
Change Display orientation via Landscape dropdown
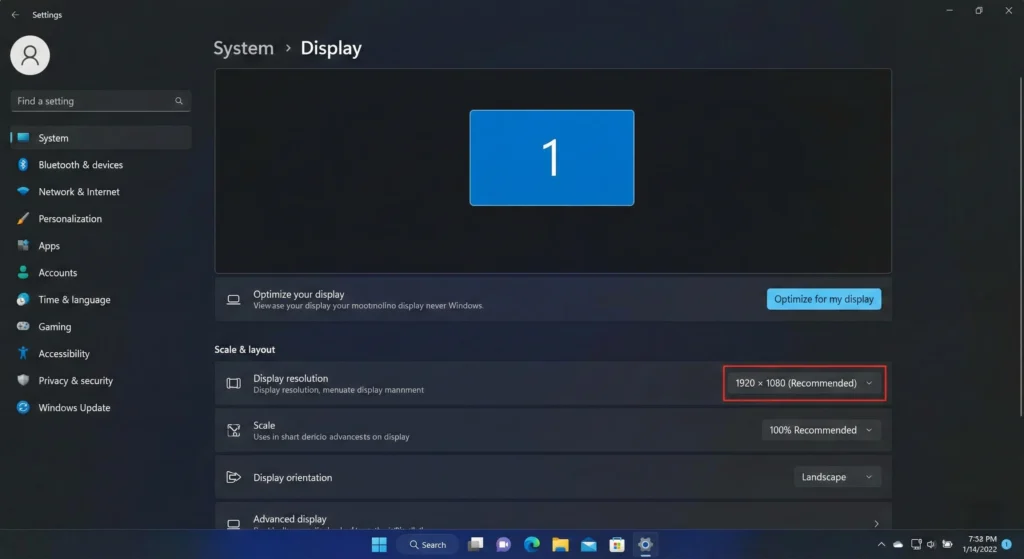(x=837, y=477)
